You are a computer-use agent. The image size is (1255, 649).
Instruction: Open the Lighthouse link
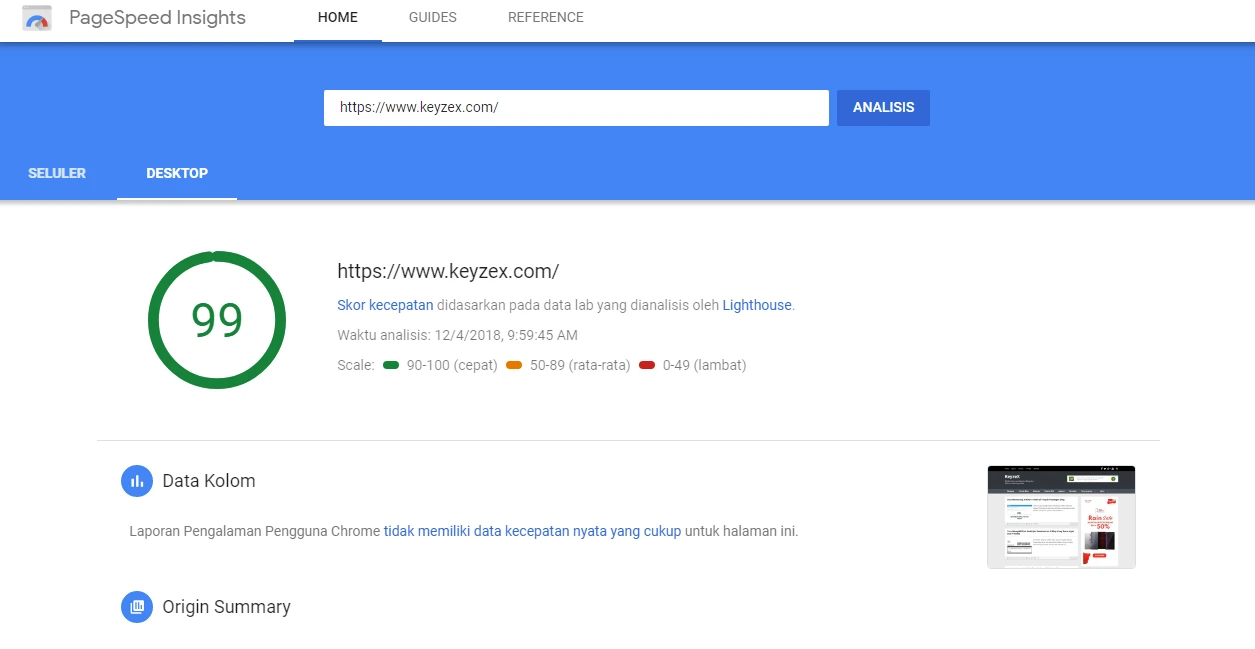point(757,305)
